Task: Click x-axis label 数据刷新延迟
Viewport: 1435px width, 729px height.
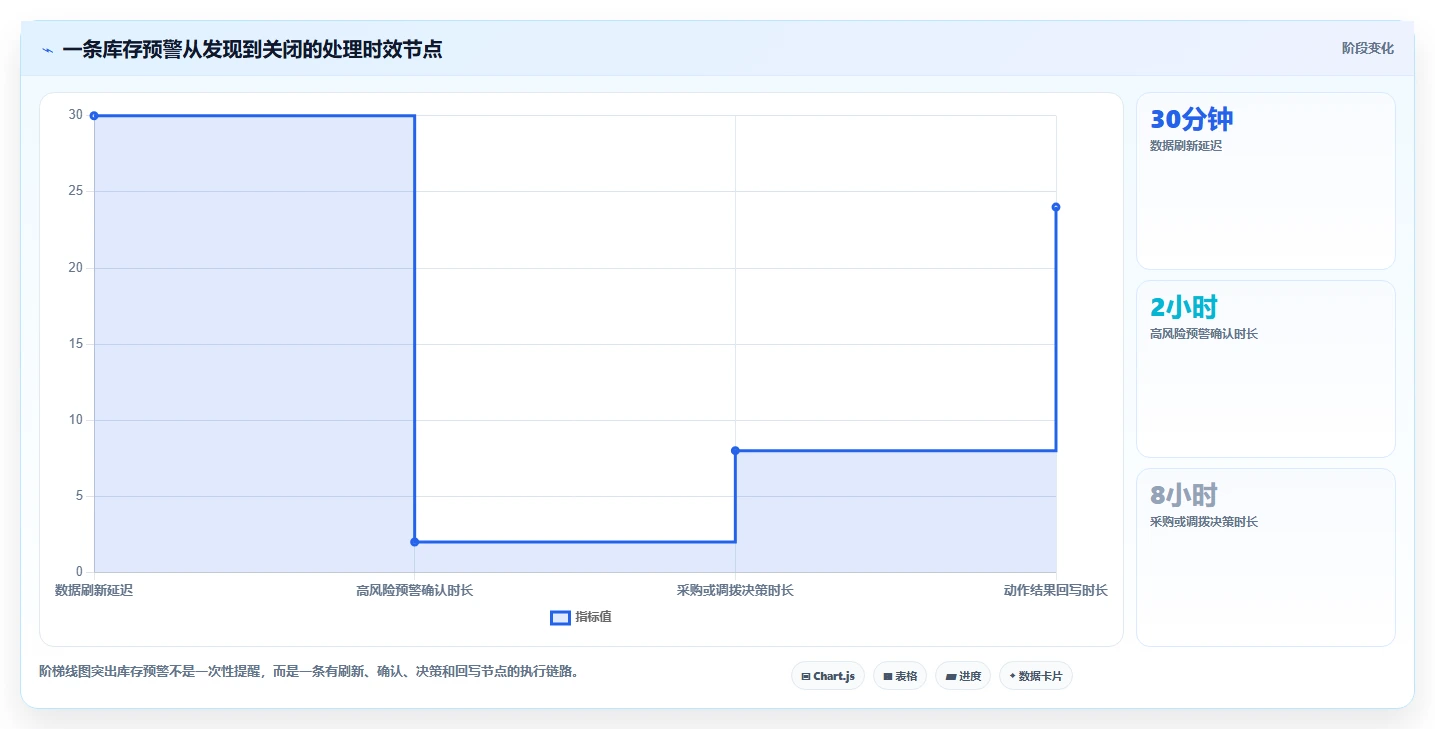Action: pyautogui.click(x=94, y=590)
